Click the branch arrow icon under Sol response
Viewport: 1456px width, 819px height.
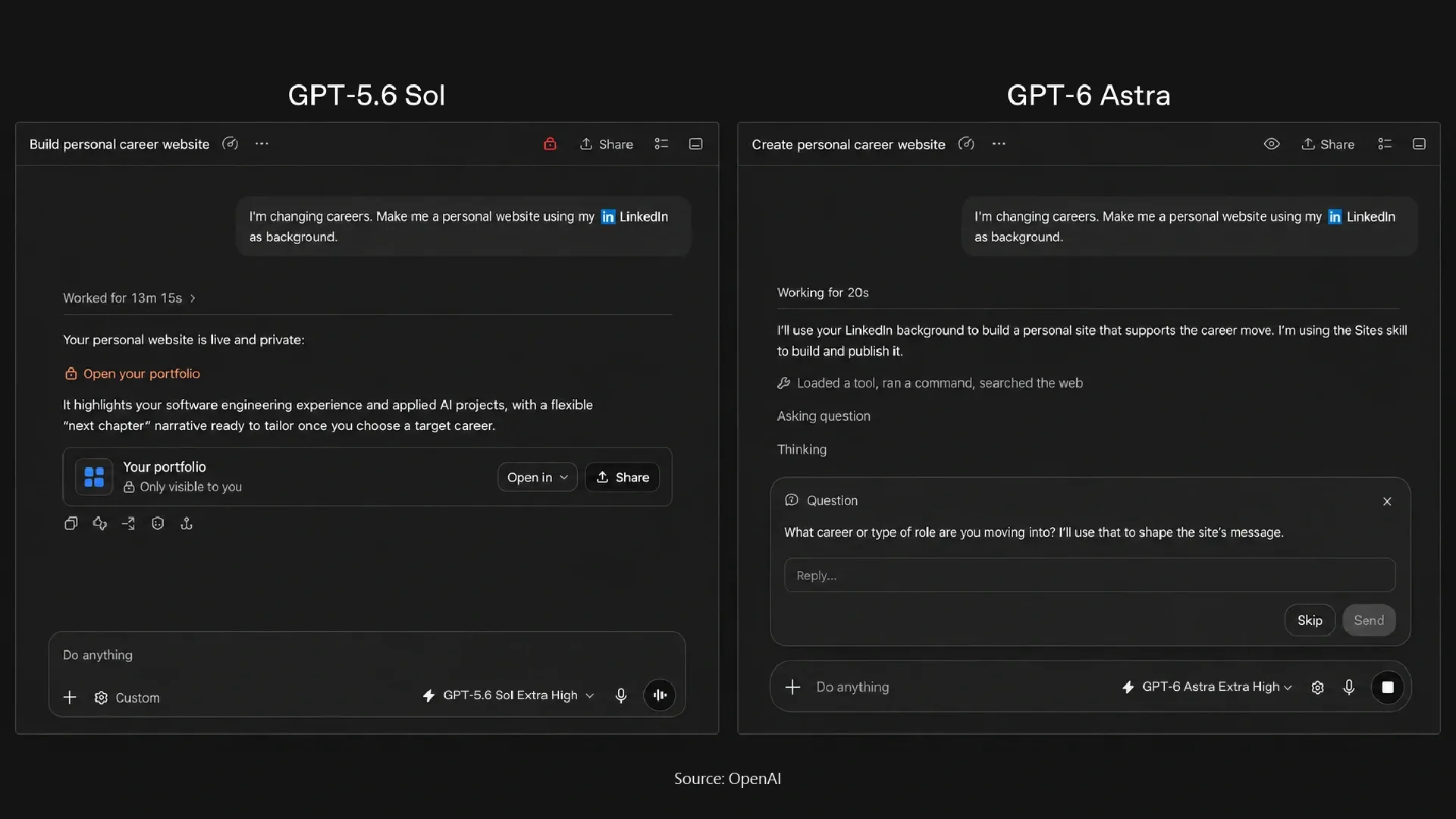[129, 523]
